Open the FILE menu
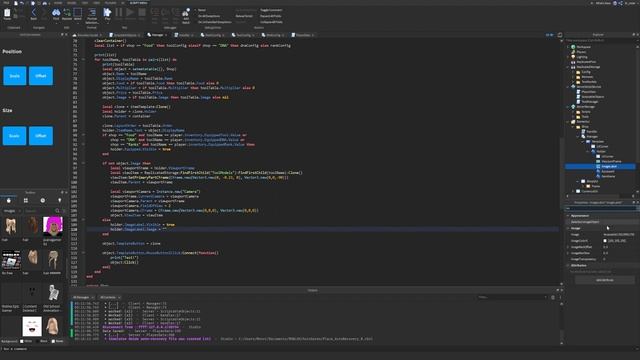Screen dimensions: 640x360 point(6,2)
